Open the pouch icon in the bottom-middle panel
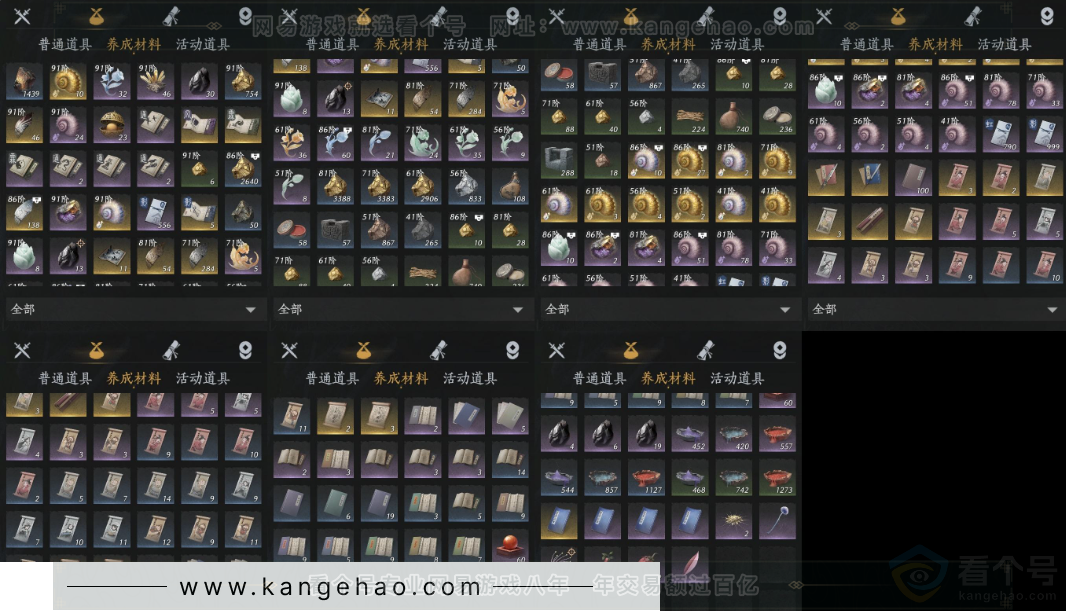 tap(363, 351)
